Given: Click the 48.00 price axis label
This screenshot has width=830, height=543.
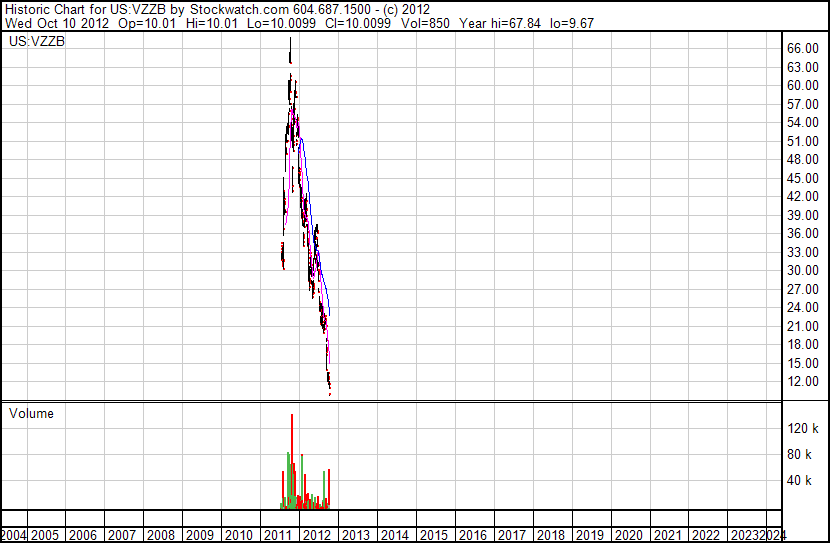Looking at the screenshot, I should click(x=803, y=160).
